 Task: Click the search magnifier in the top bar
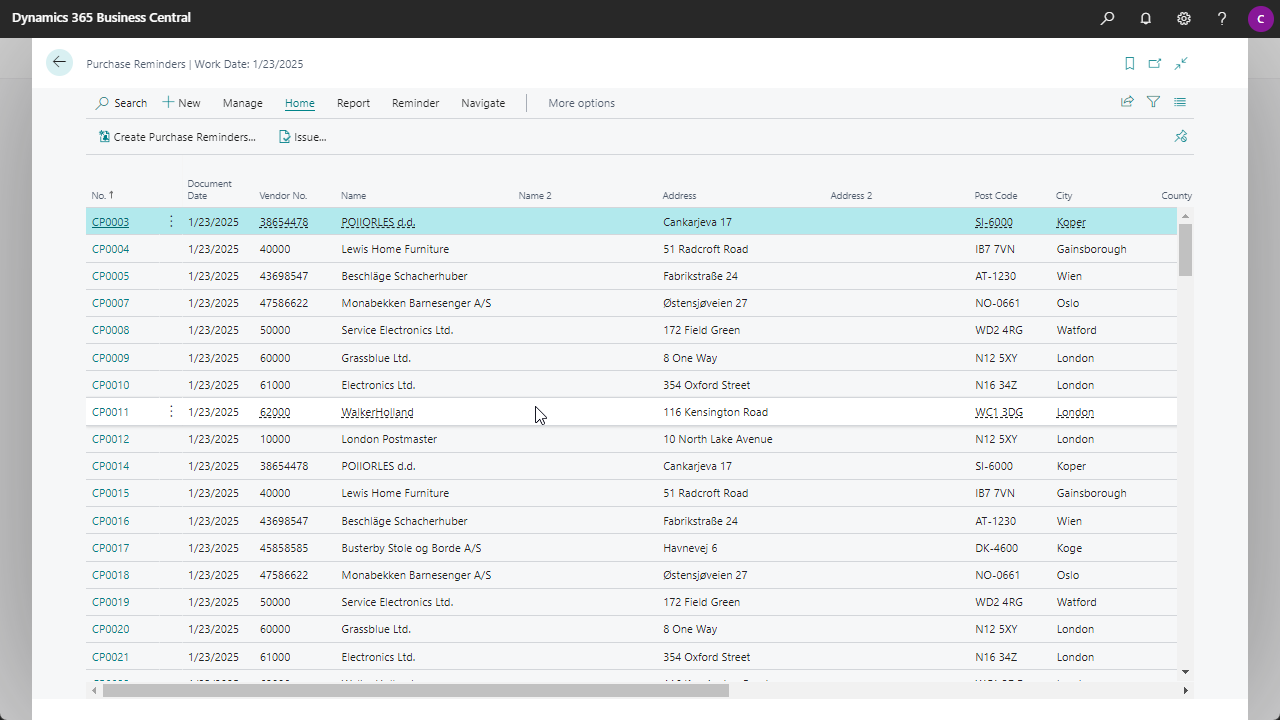tap(1107, 18)
